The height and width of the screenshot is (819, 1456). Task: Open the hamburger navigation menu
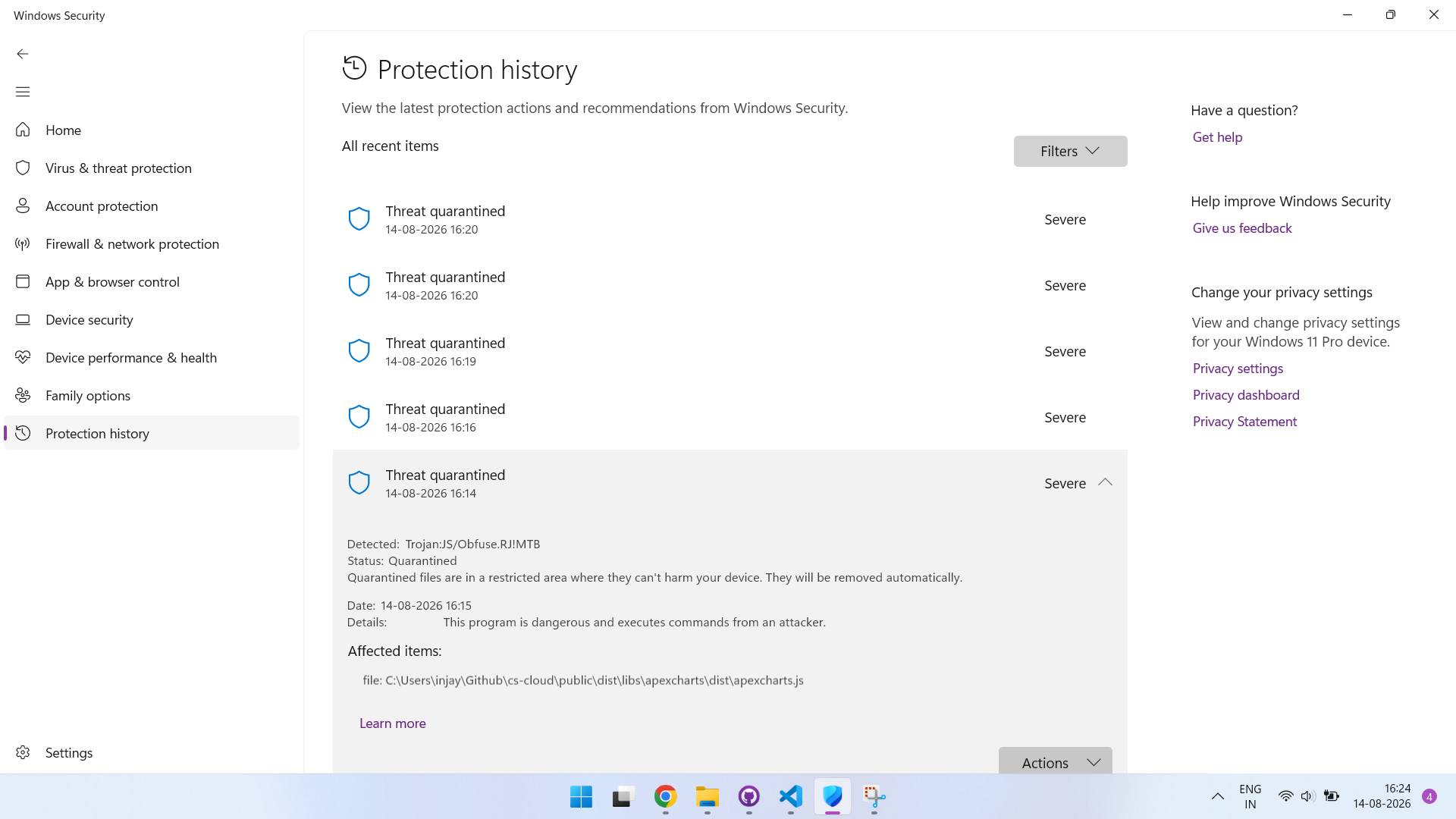pyautogui.click(x=23, y=92)
